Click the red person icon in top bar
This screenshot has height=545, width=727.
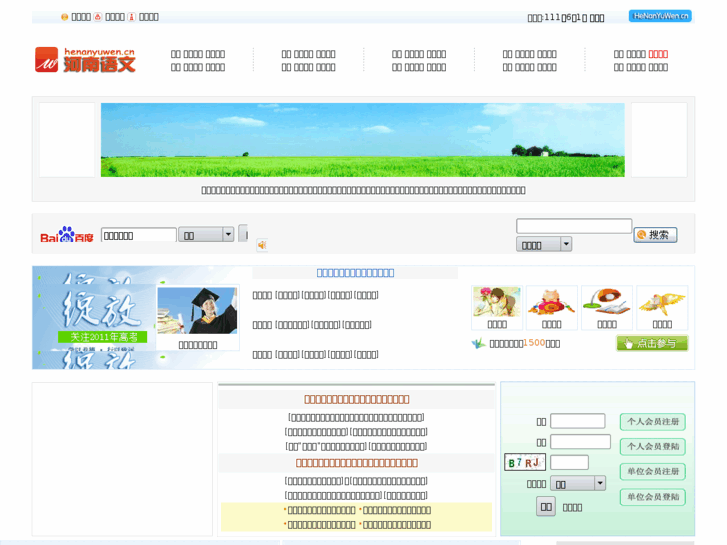132,17
